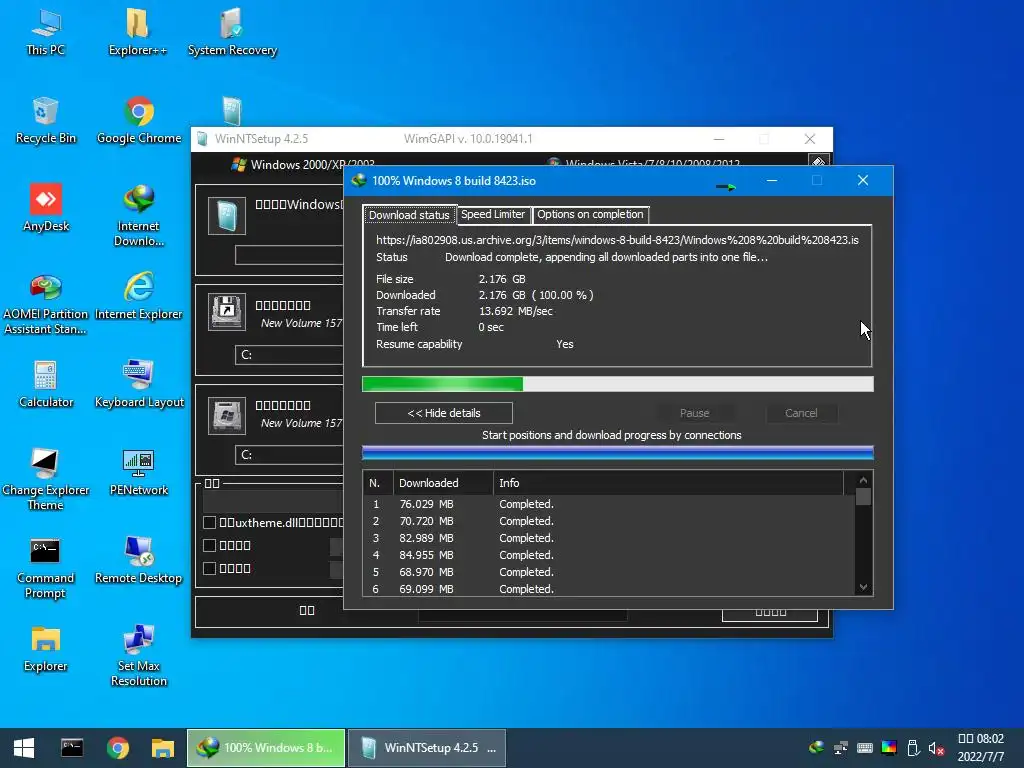The height and width of the screenshot is (768, 1024).
Task: Click the N. column header
Action: [x=377, y=483]
